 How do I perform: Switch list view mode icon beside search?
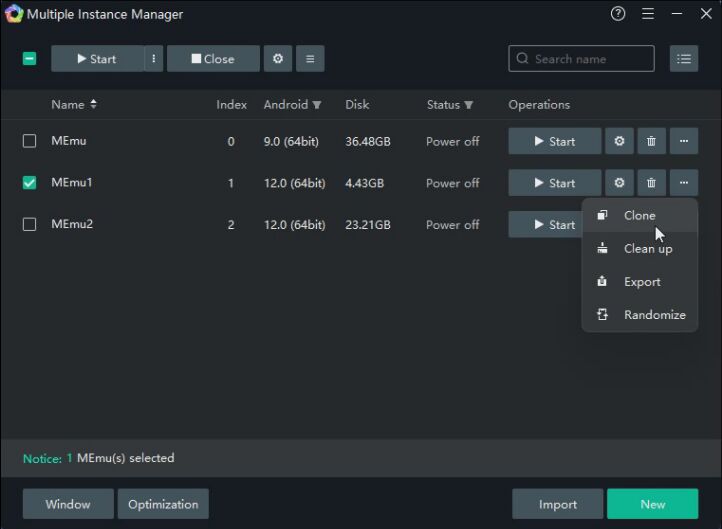684,59
